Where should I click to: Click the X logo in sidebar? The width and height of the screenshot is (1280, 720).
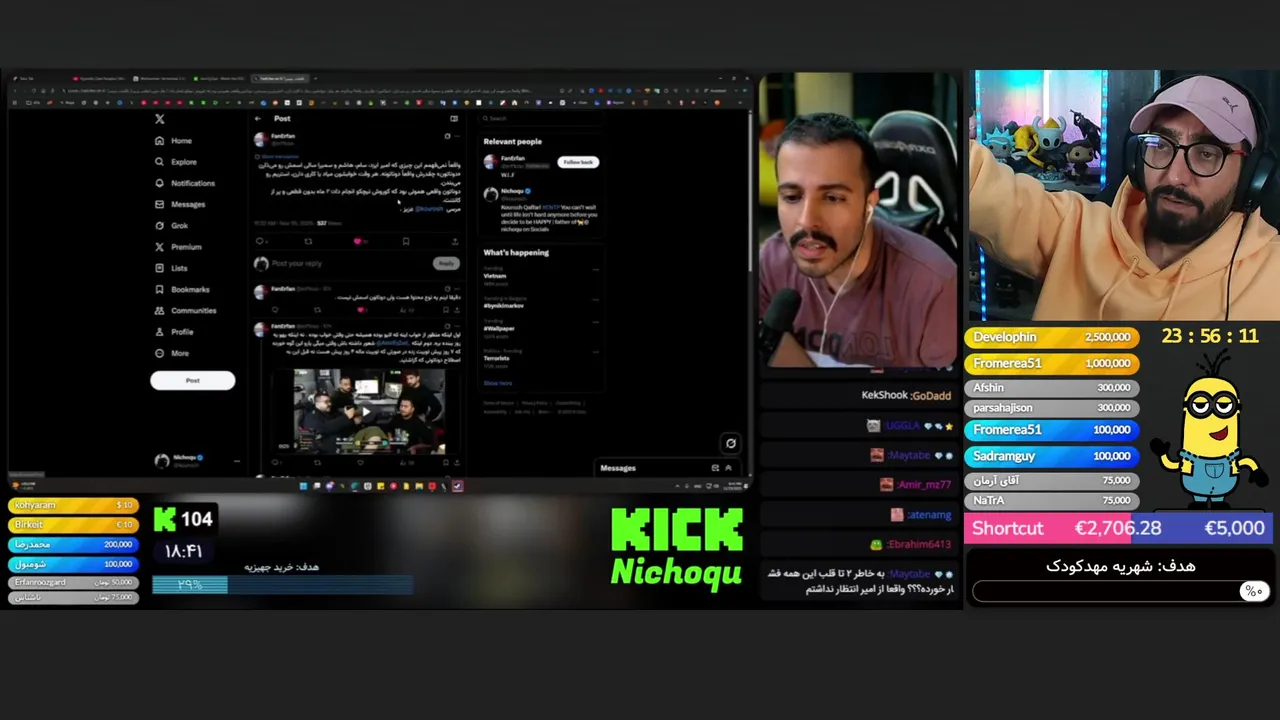pyautogui.click(x=159, y=119)
